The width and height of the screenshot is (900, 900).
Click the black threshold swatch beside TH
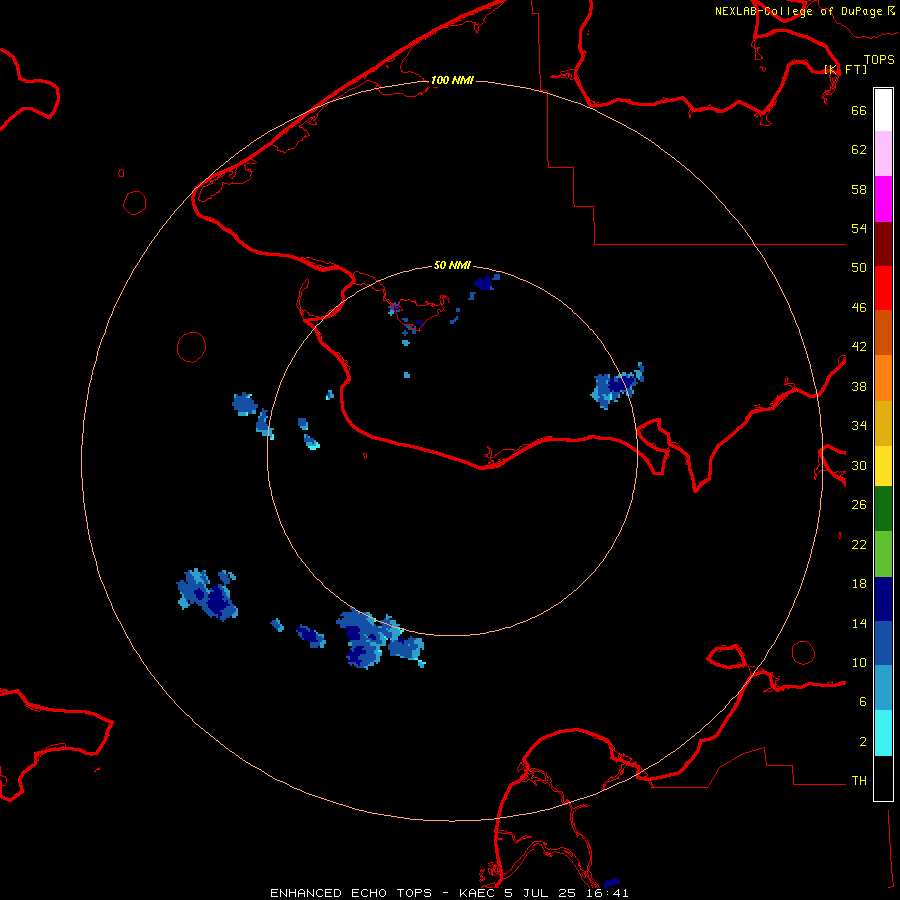883,778
